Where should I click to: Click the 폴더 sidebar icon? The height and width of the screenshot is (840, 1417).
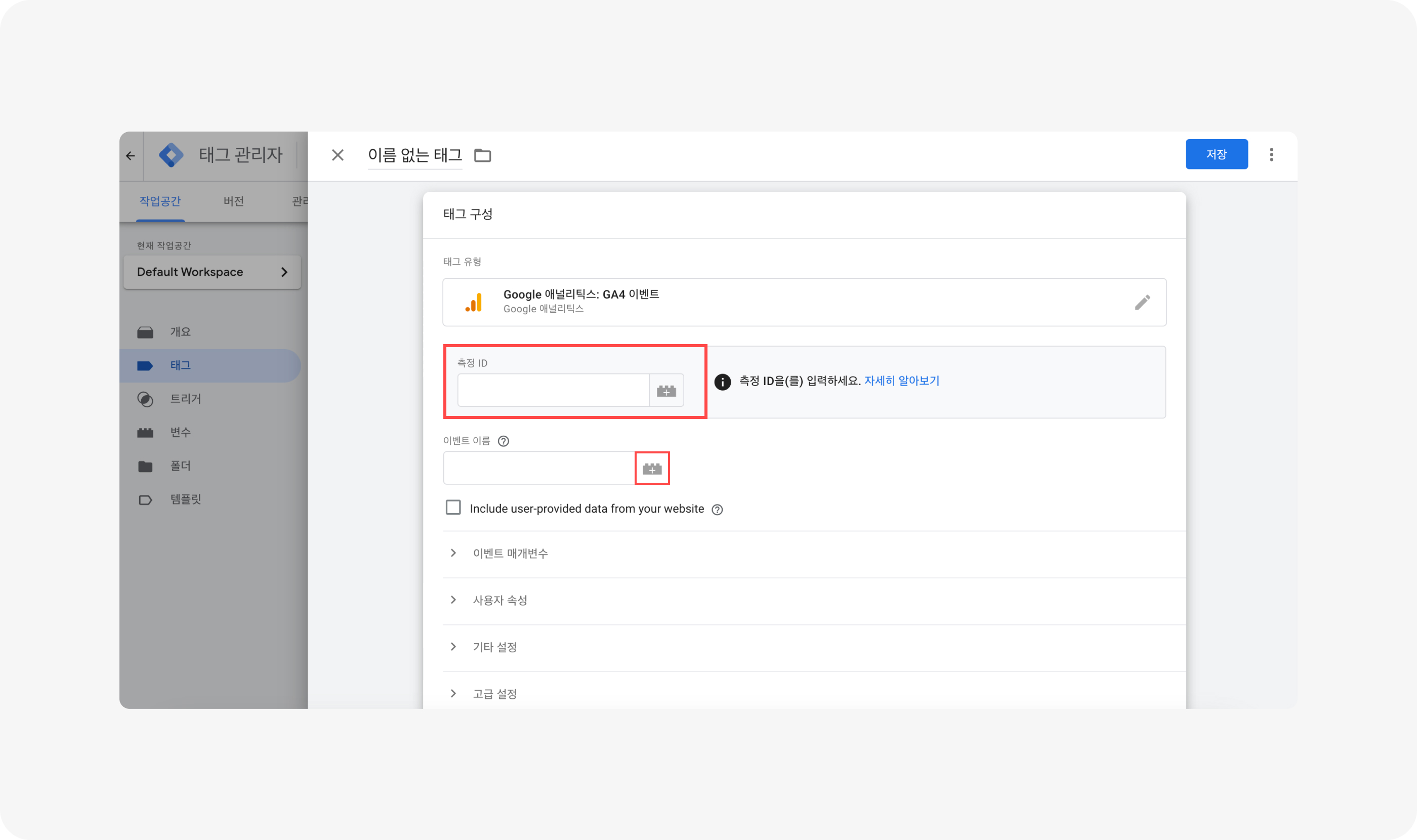coord(145,467)
